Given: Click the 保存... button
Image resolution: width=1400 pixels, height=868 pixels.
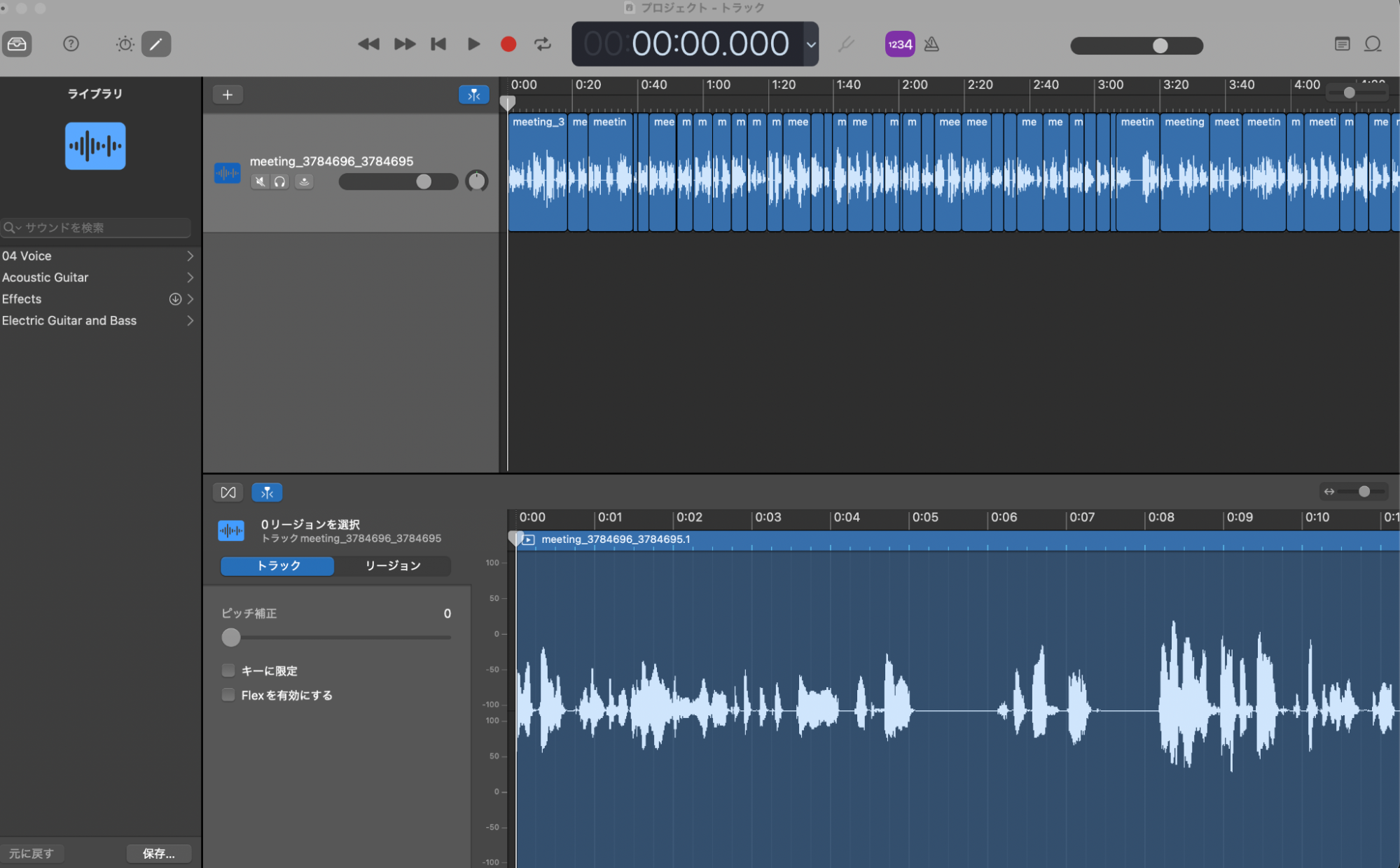Looking at the screenshot, I should (x=159, y=853).
